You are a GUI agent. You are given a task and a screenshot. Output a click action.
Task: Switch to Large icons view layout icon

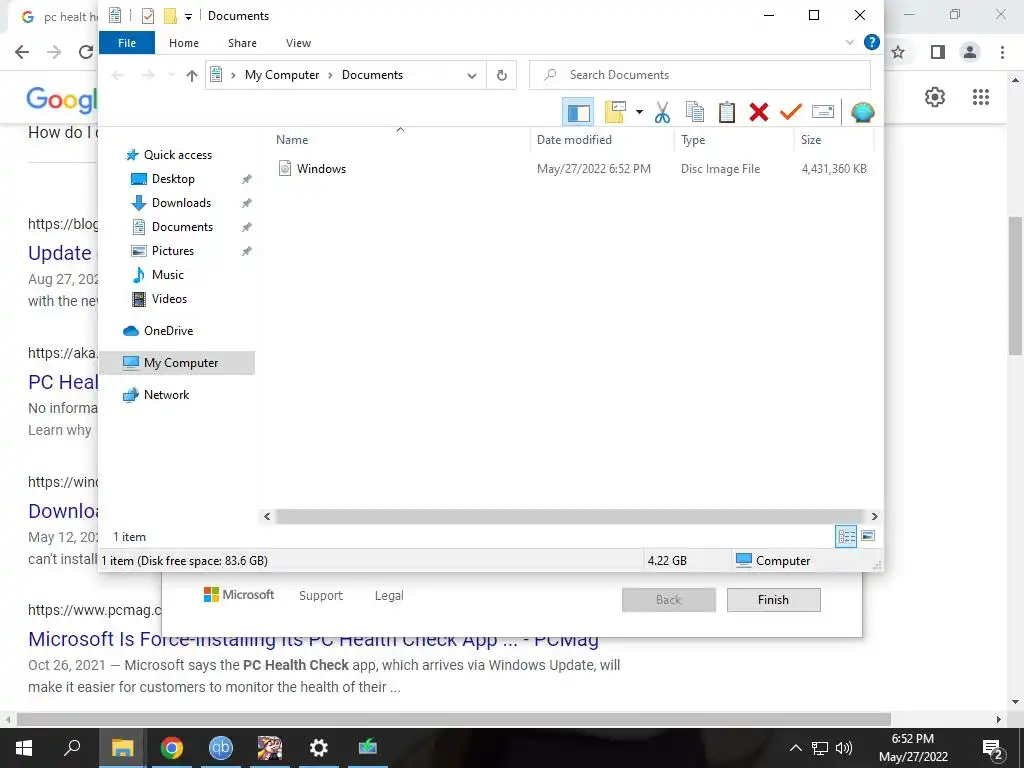coord(868,537)
